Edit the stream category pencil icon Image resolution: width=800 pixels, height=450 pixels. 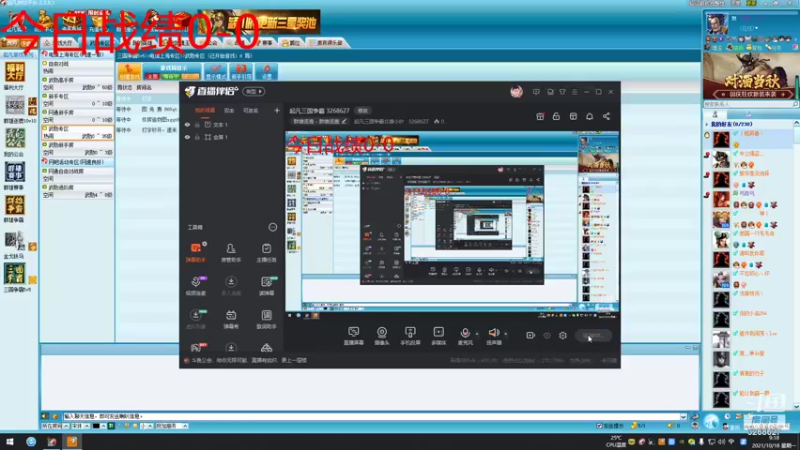344,121
